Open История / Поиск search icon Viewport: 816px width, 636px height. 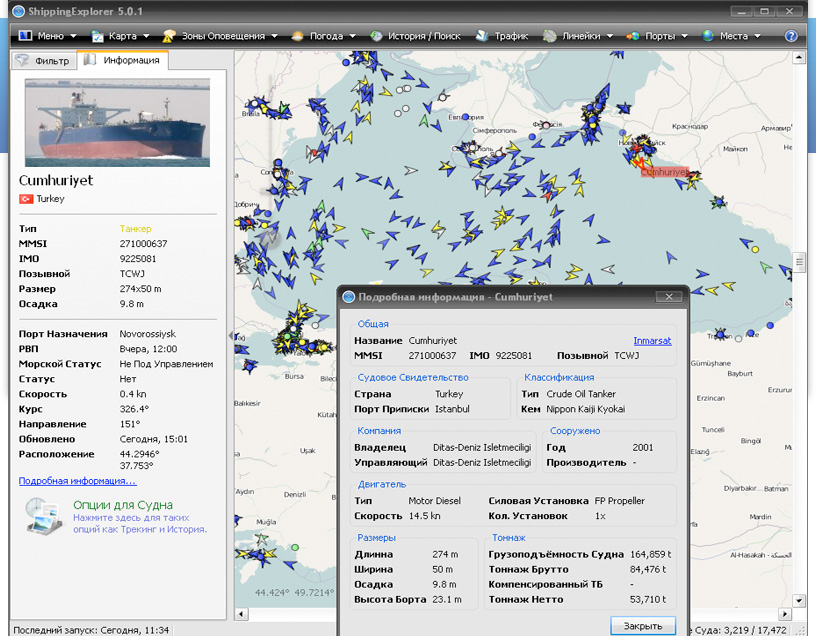tap(376, 36)
